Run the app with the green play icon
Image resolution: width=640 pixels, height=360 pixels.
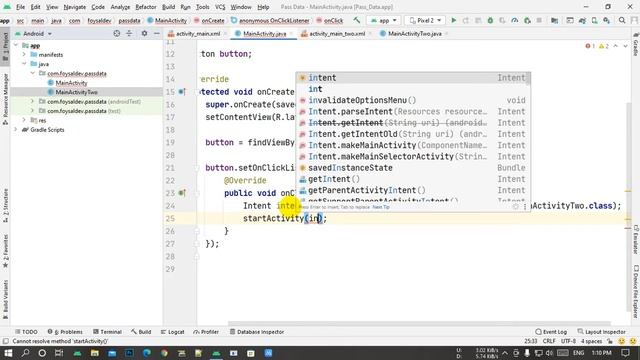(453, 20)
